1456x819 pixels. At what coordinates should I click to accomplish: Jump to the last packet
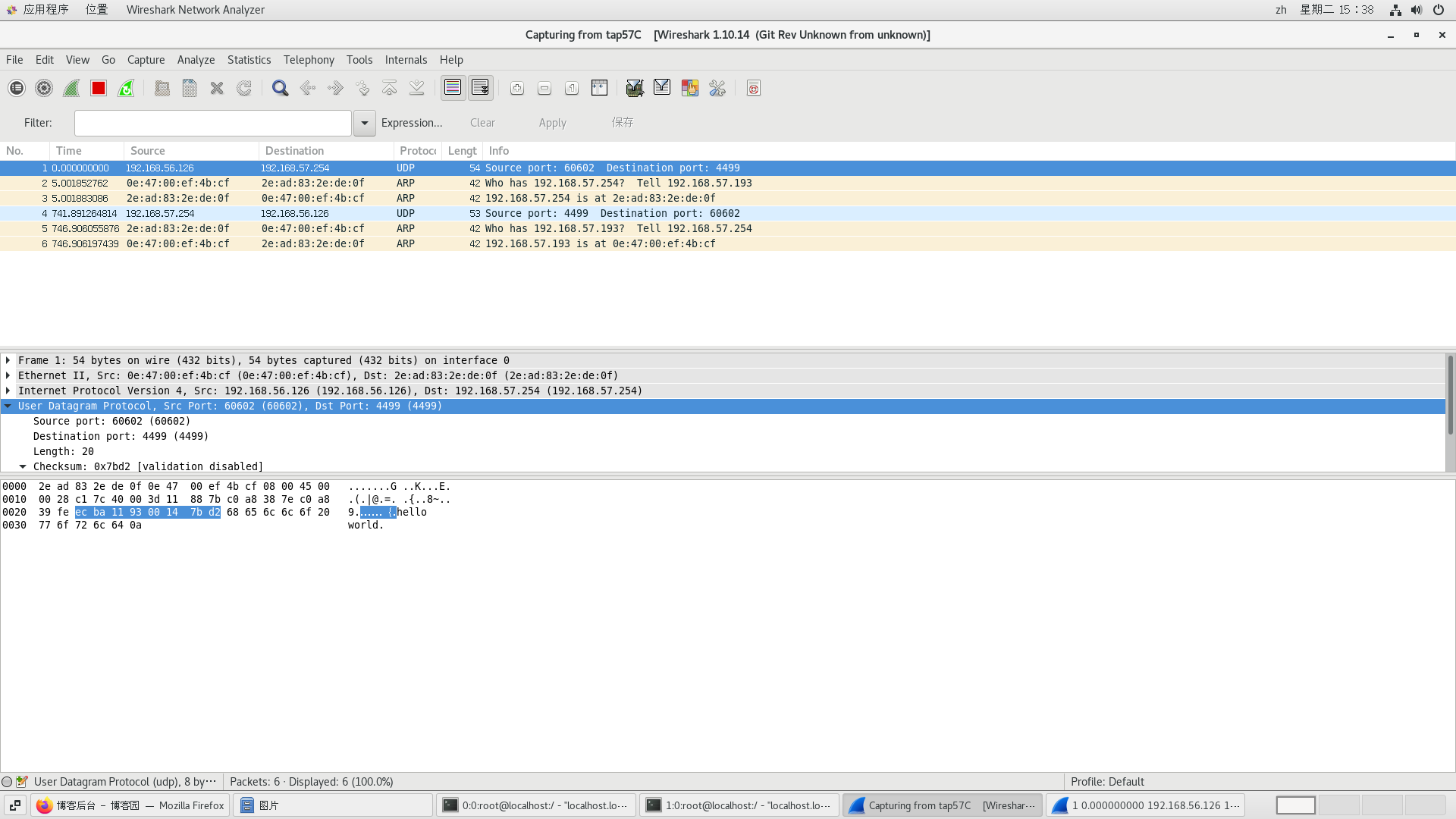[417, 88]
